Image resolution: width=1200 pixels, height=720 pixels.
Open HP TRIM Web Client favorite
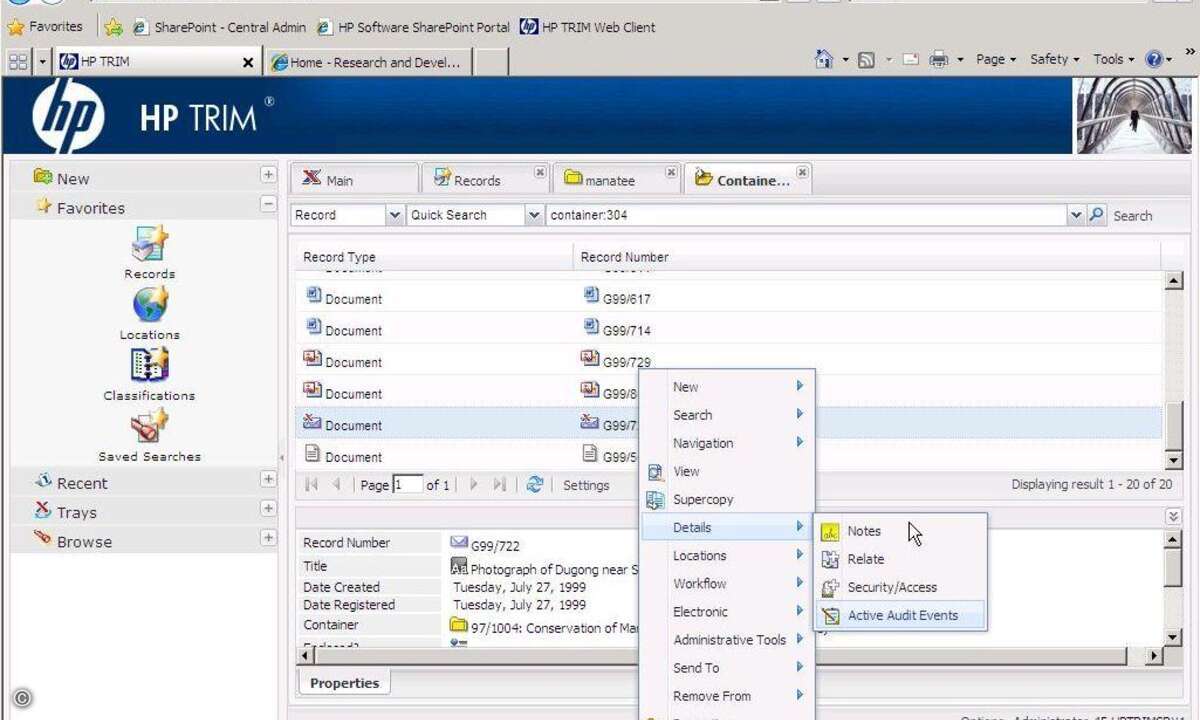point(588,28)
